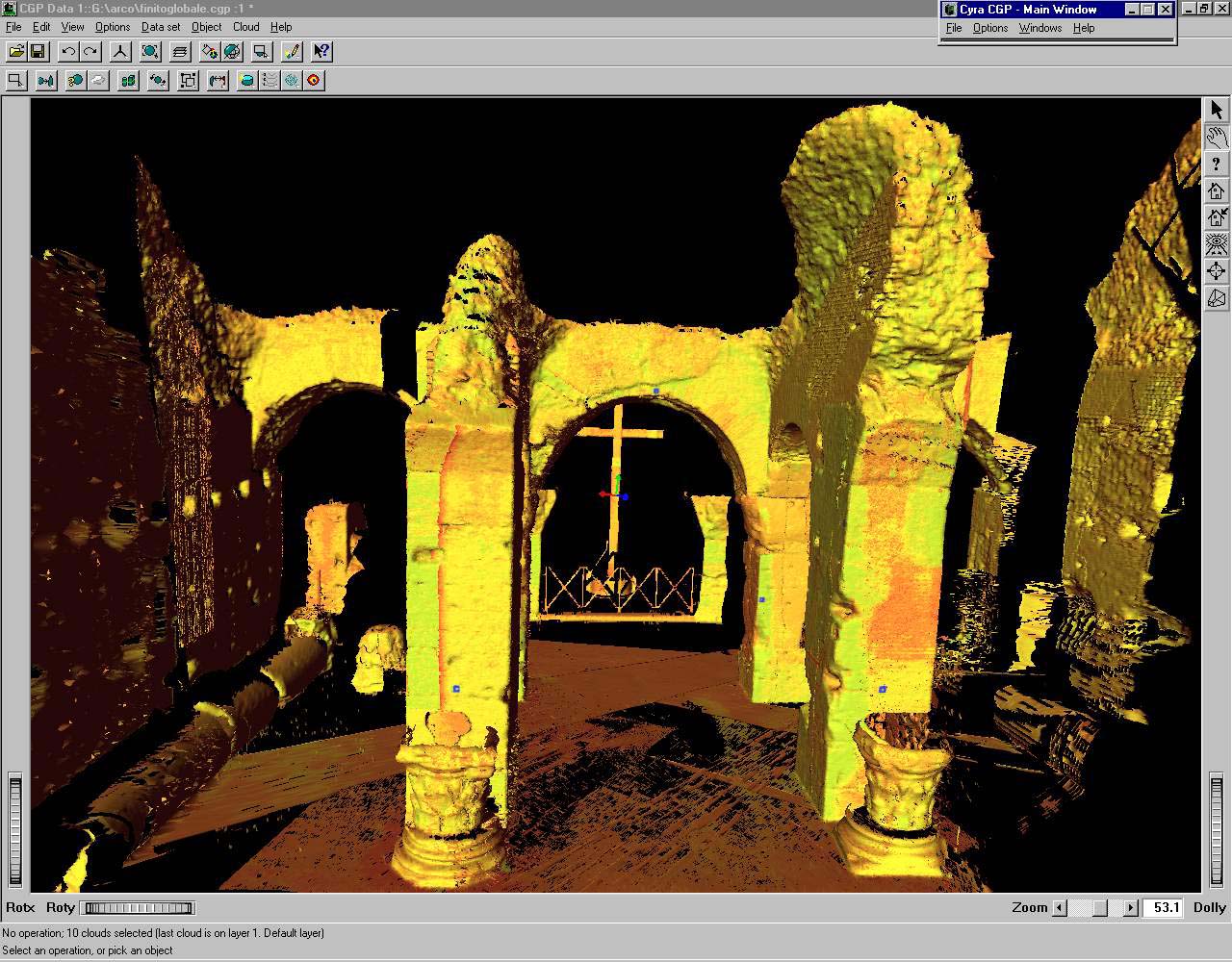Image resolution: width=1232 pixels, height=962 pixels.
Task: Expand the Object menu
Action: tap(206, 27)
